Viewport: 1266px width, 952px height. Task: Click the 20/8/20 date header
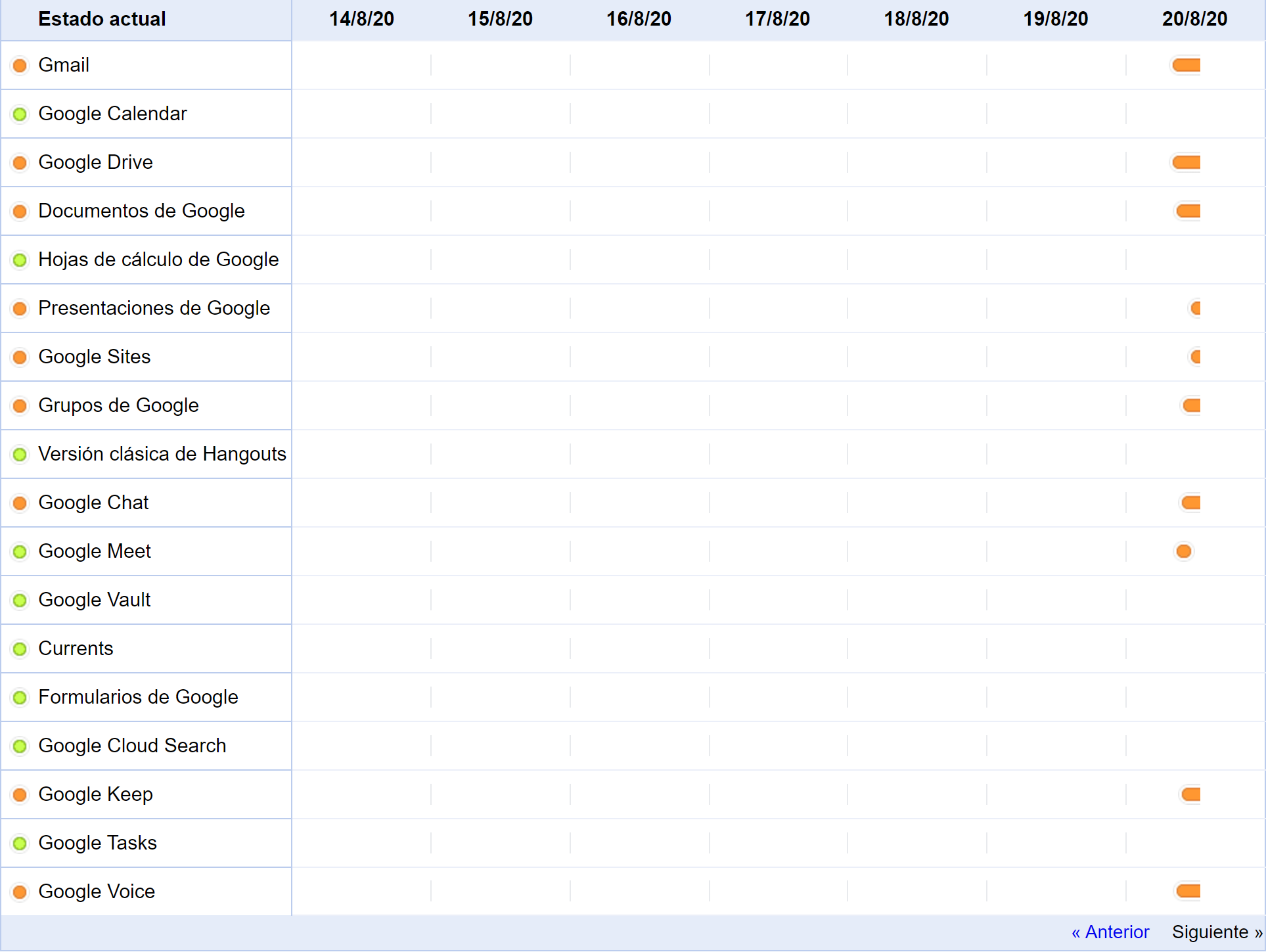click(x=1195, y=19)
